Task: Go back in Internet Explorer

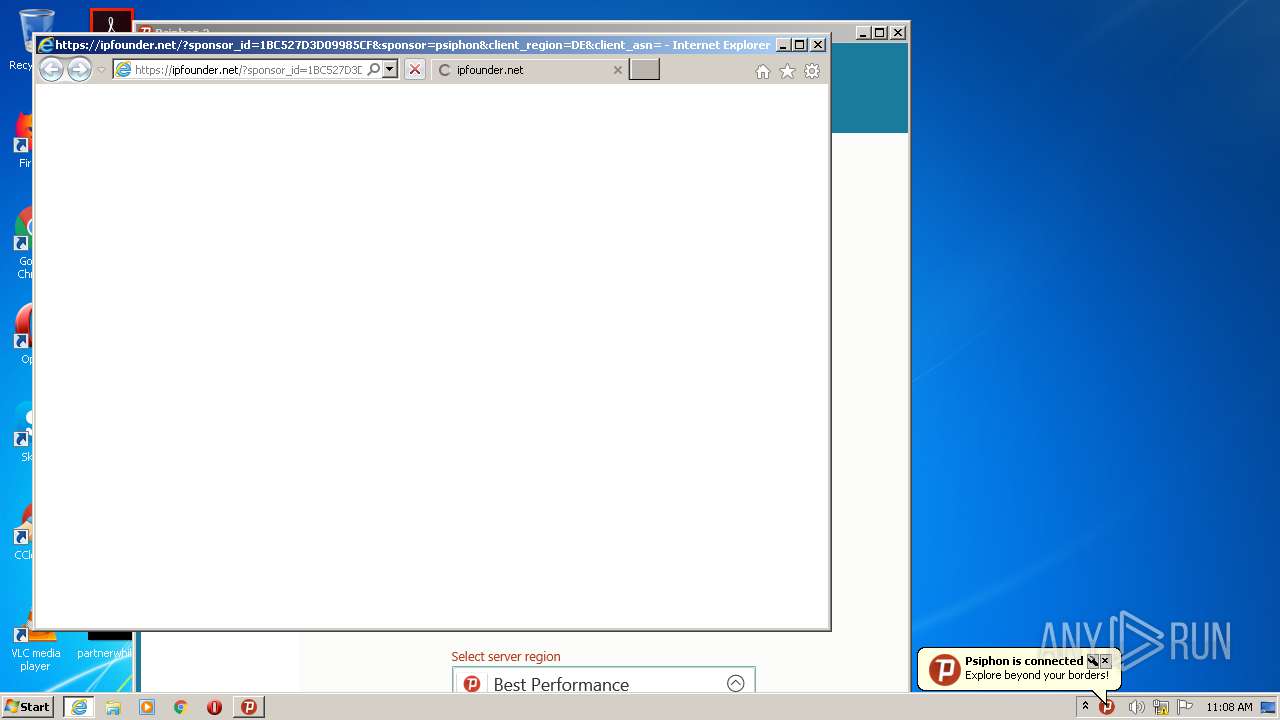Action: (x=51, y=69)
